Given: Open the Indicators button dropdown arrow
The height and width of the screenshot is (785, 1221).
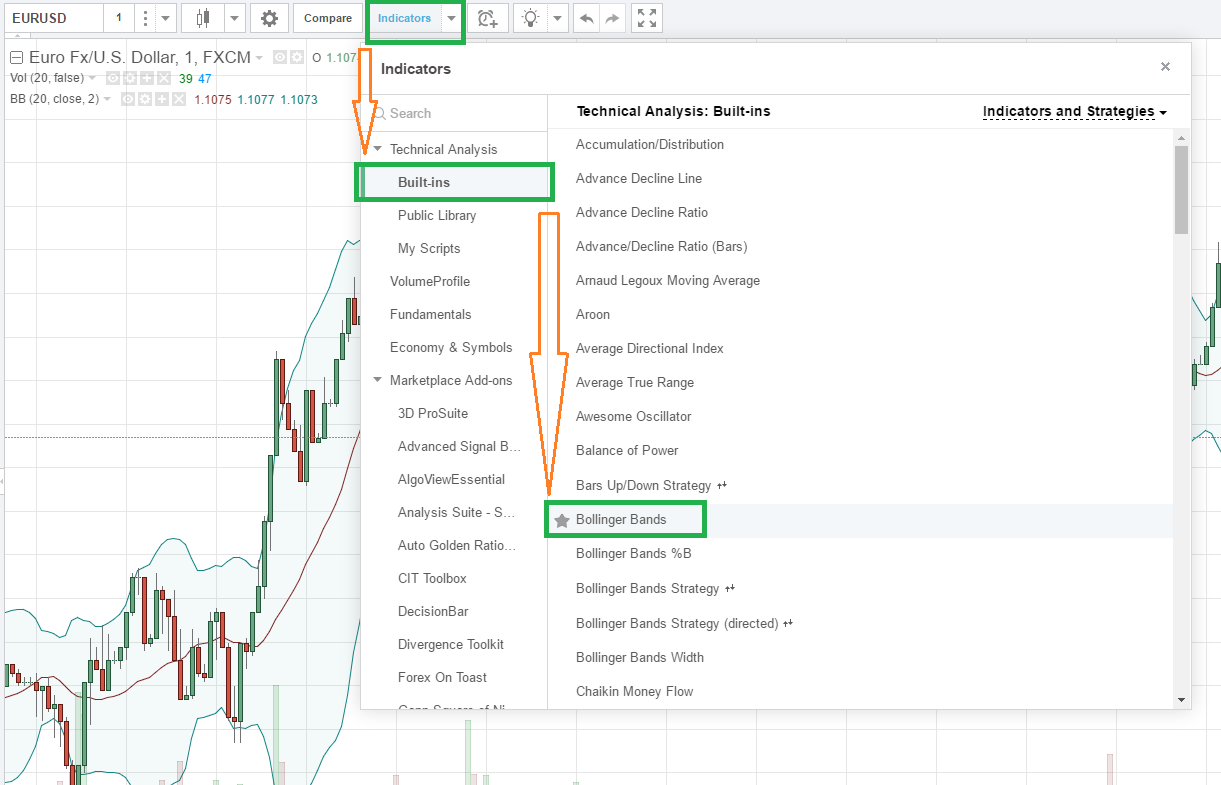Looking at the screenshot, I should tap(452, 18).
